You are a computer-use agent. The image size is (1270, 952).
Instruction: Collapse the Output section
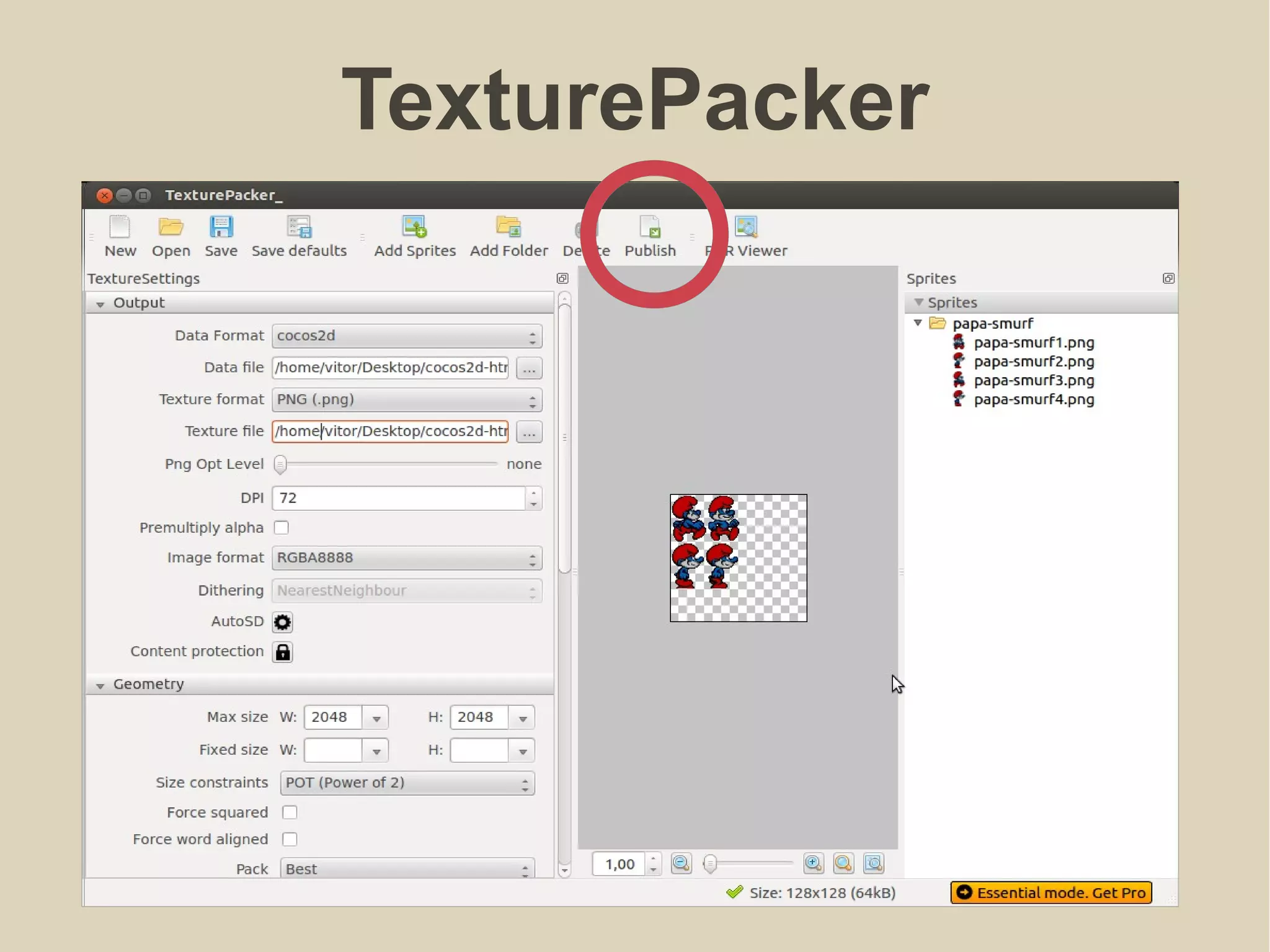click(100, 304)
